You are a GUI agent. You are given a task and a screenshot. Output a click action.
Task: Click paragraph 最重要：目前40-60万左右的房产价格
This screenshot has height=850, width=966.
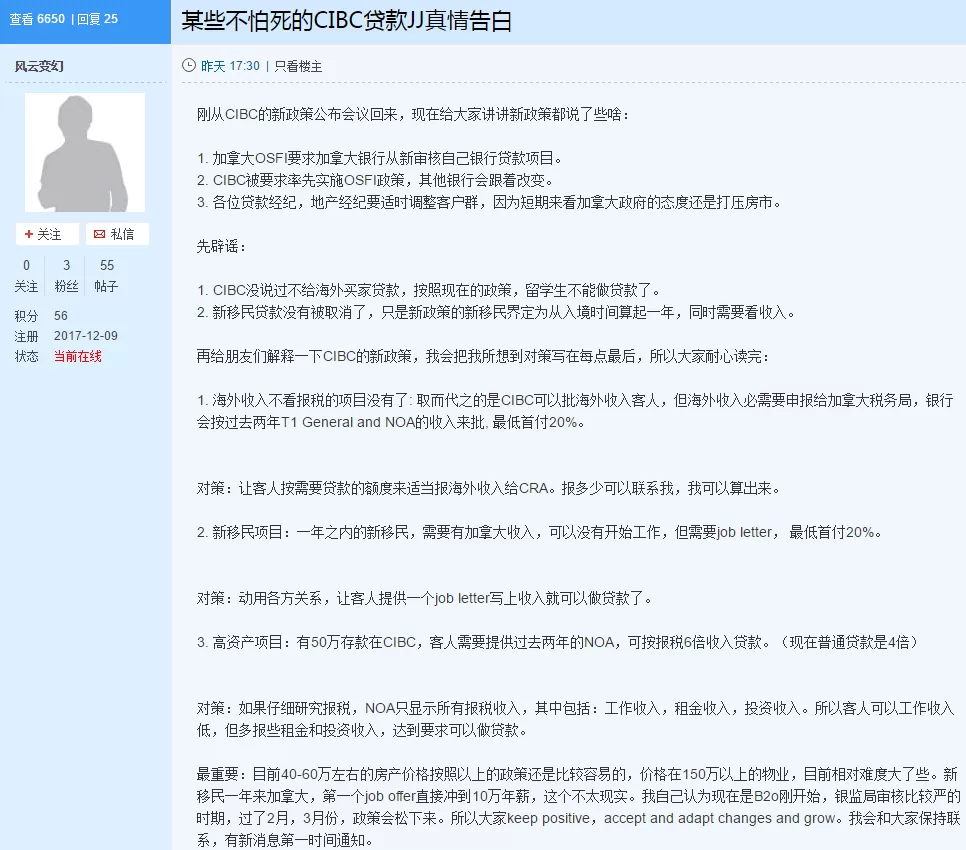[578, 808]
